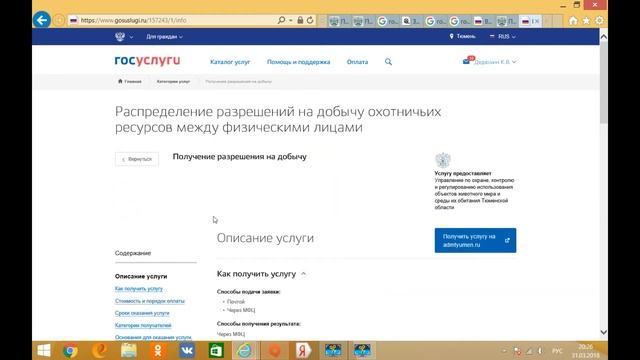Open the Yandex taskbar icon
Image resolution: width=640 pixels, height=360 pixels.
(x=304, y=351)
